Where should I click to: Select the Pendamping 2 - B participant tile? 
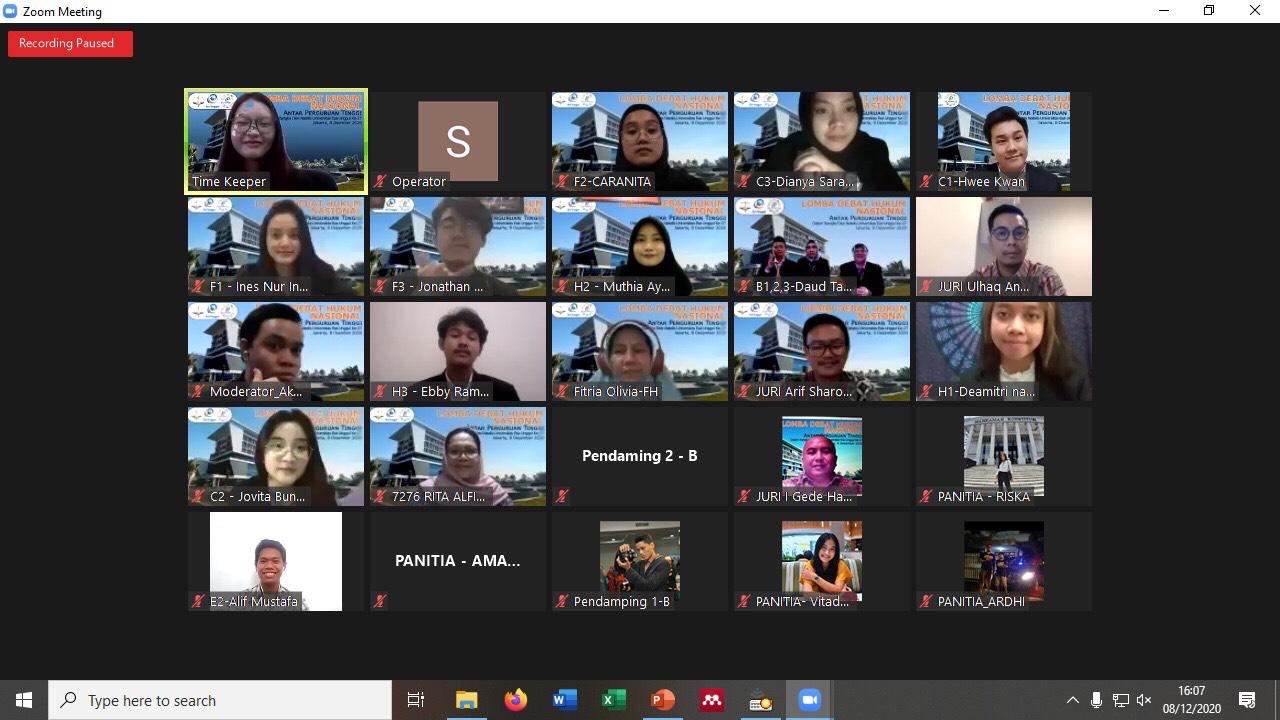click(x=639, y=456)
